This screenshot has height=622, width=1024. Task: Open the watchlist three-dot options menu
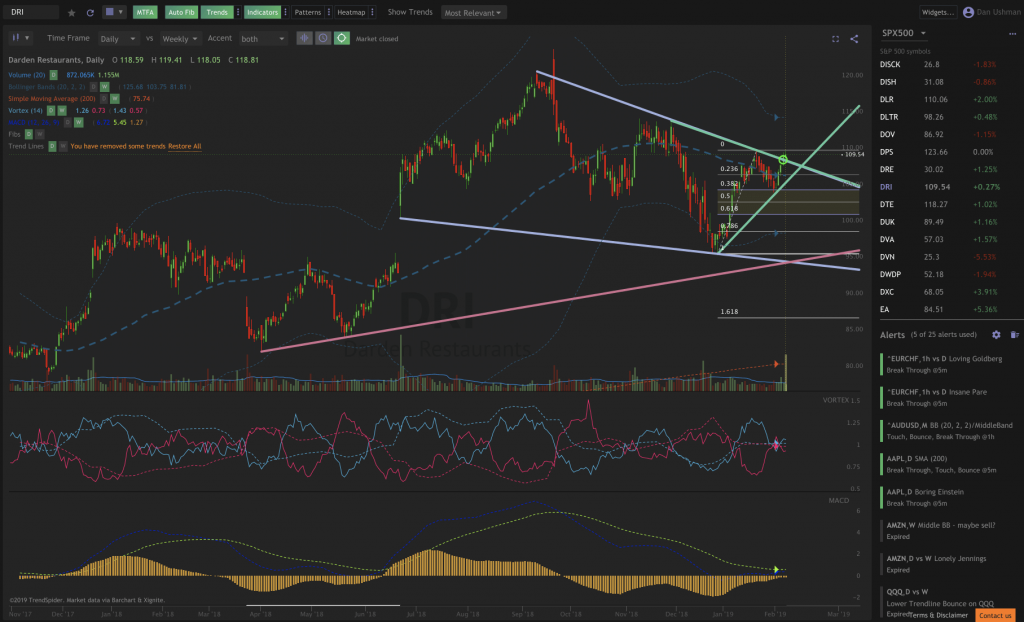(1012, 33)
